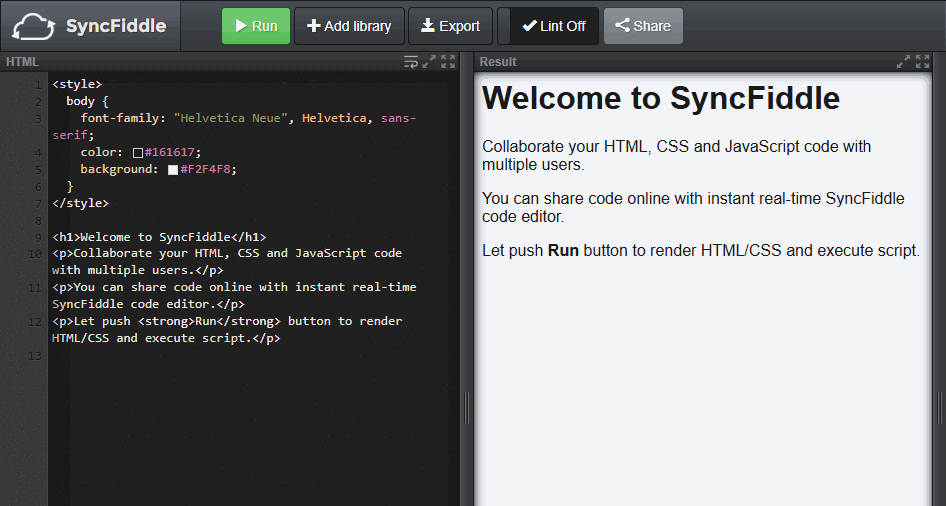Image resolution: width=946 pixels, height=506 pixels.
Task: Open the Add library dialog
Action: [x=349, y=26]
